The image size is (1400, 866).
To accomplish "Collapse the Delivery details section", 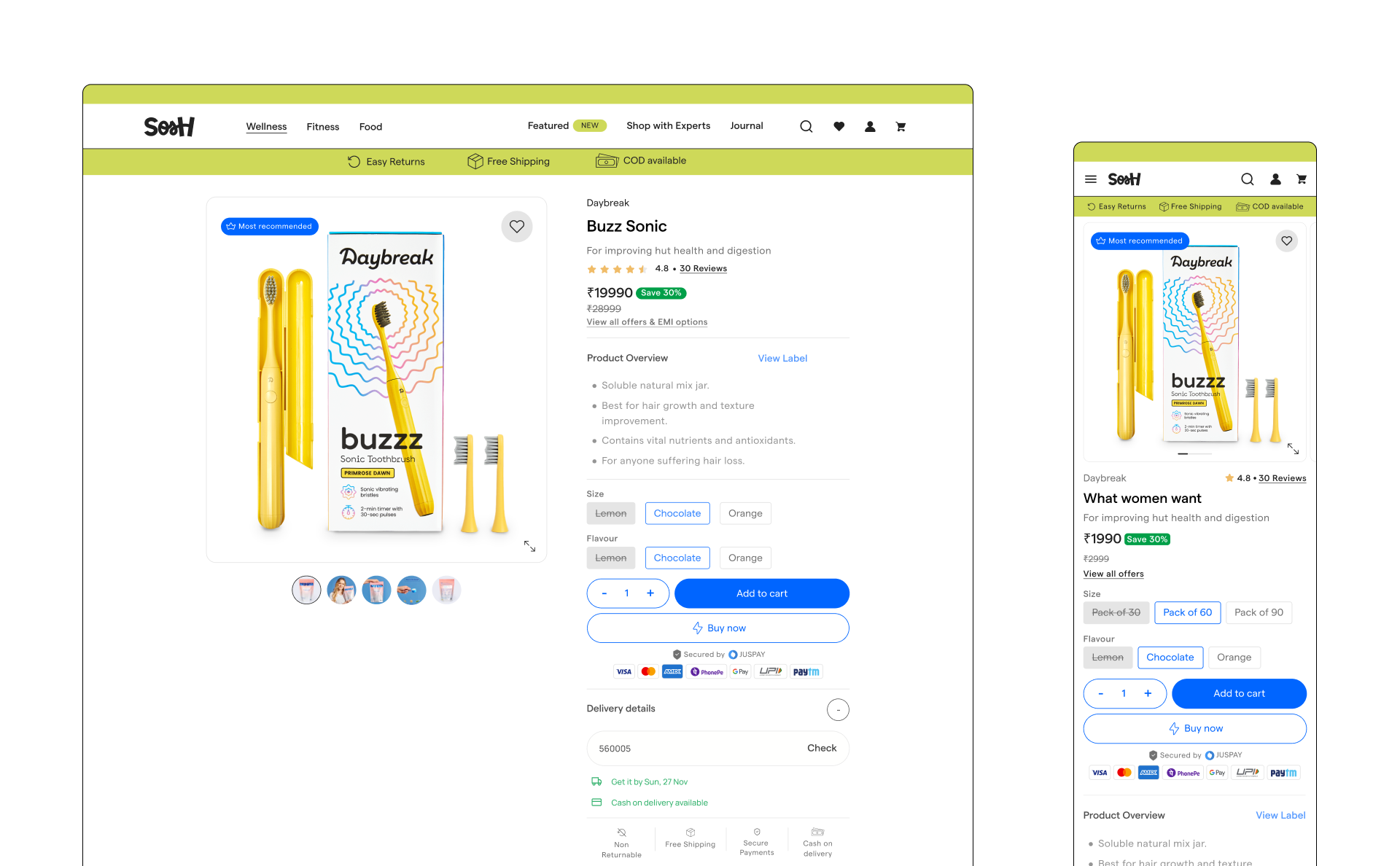I will pos(838,709).
